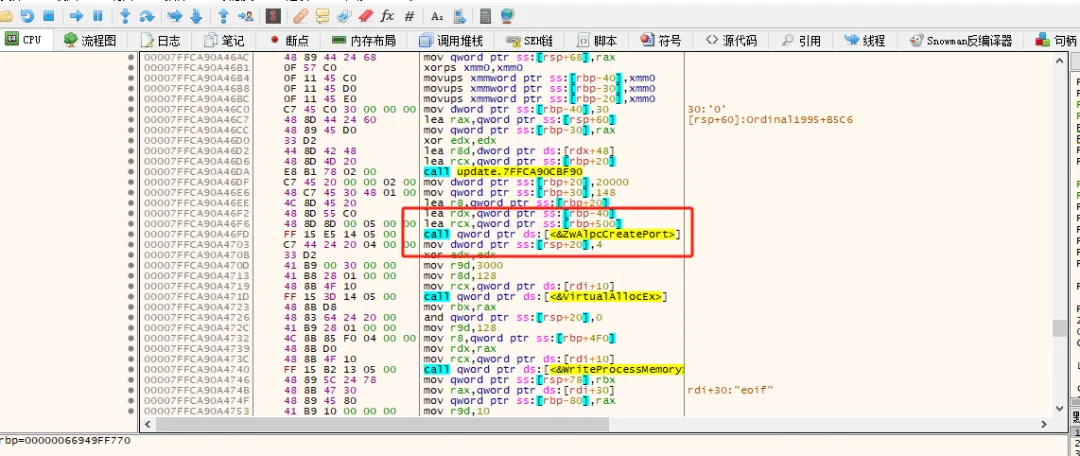Open the Scylla plugin icon
Screen dimensions: 1080x456
273,16
